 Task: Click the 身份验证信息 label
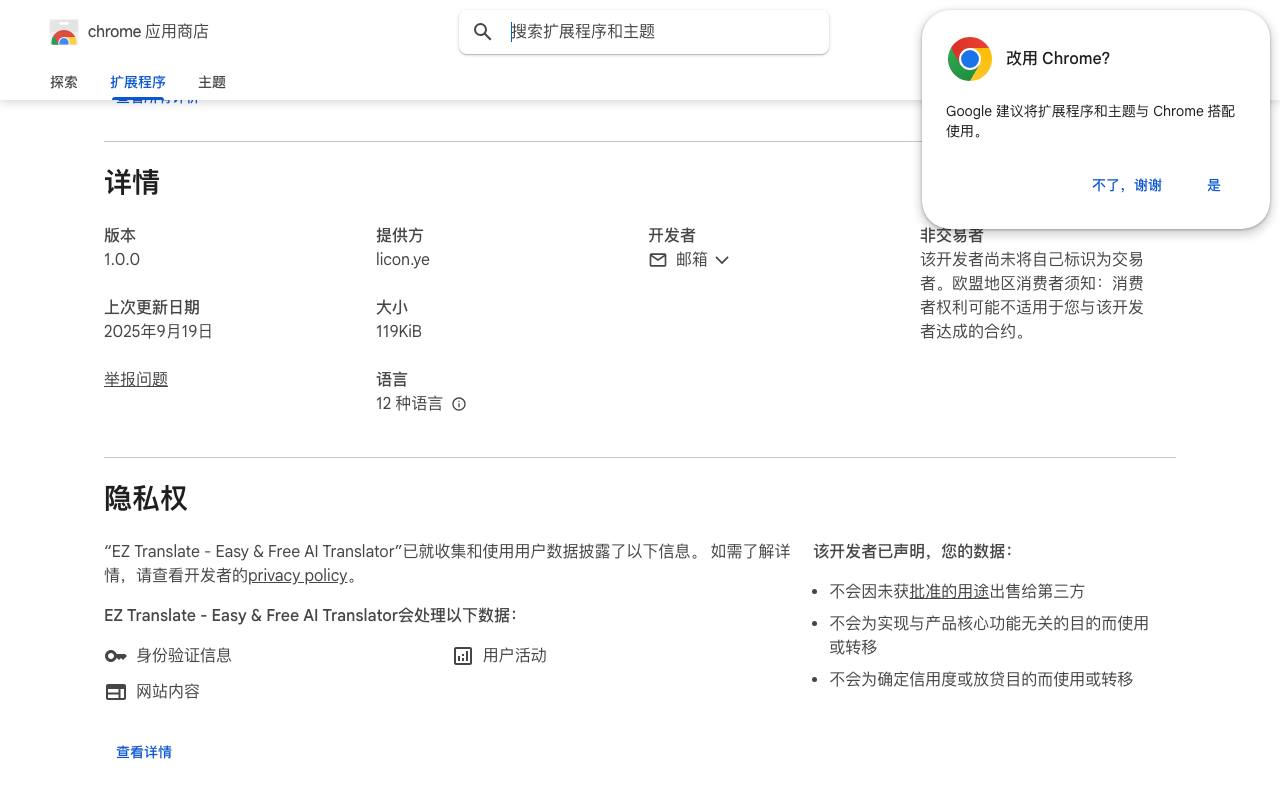click(x=184, y=656)
